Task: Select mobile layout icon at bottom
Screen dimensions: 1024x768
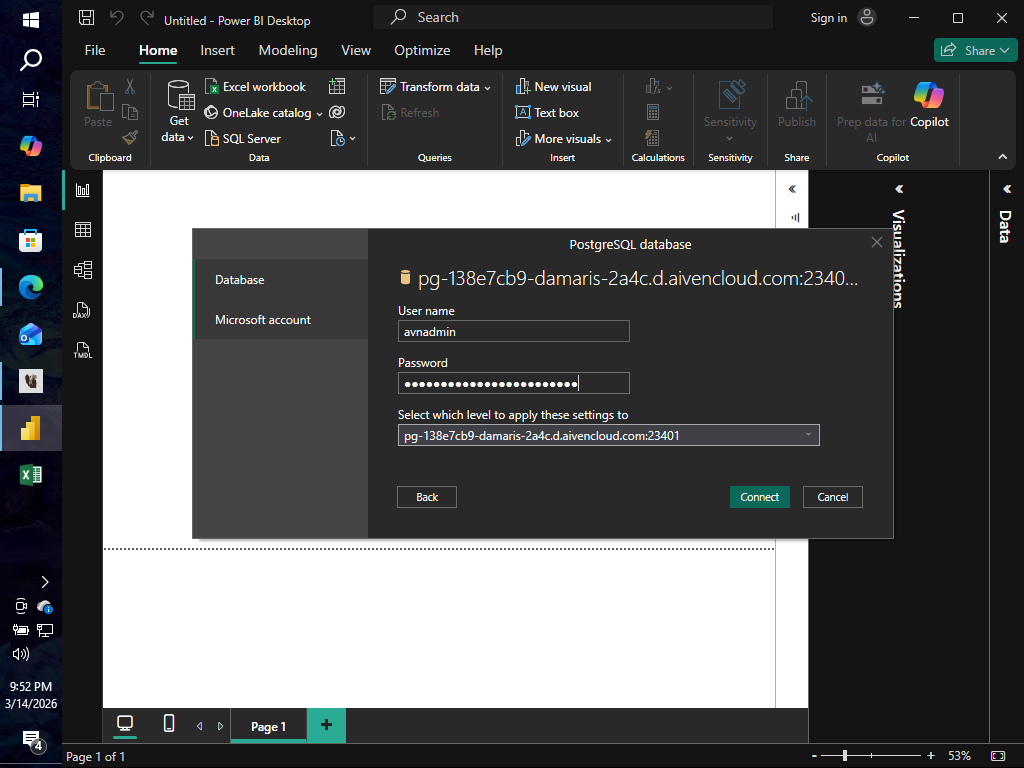Action: coord(168,724)
